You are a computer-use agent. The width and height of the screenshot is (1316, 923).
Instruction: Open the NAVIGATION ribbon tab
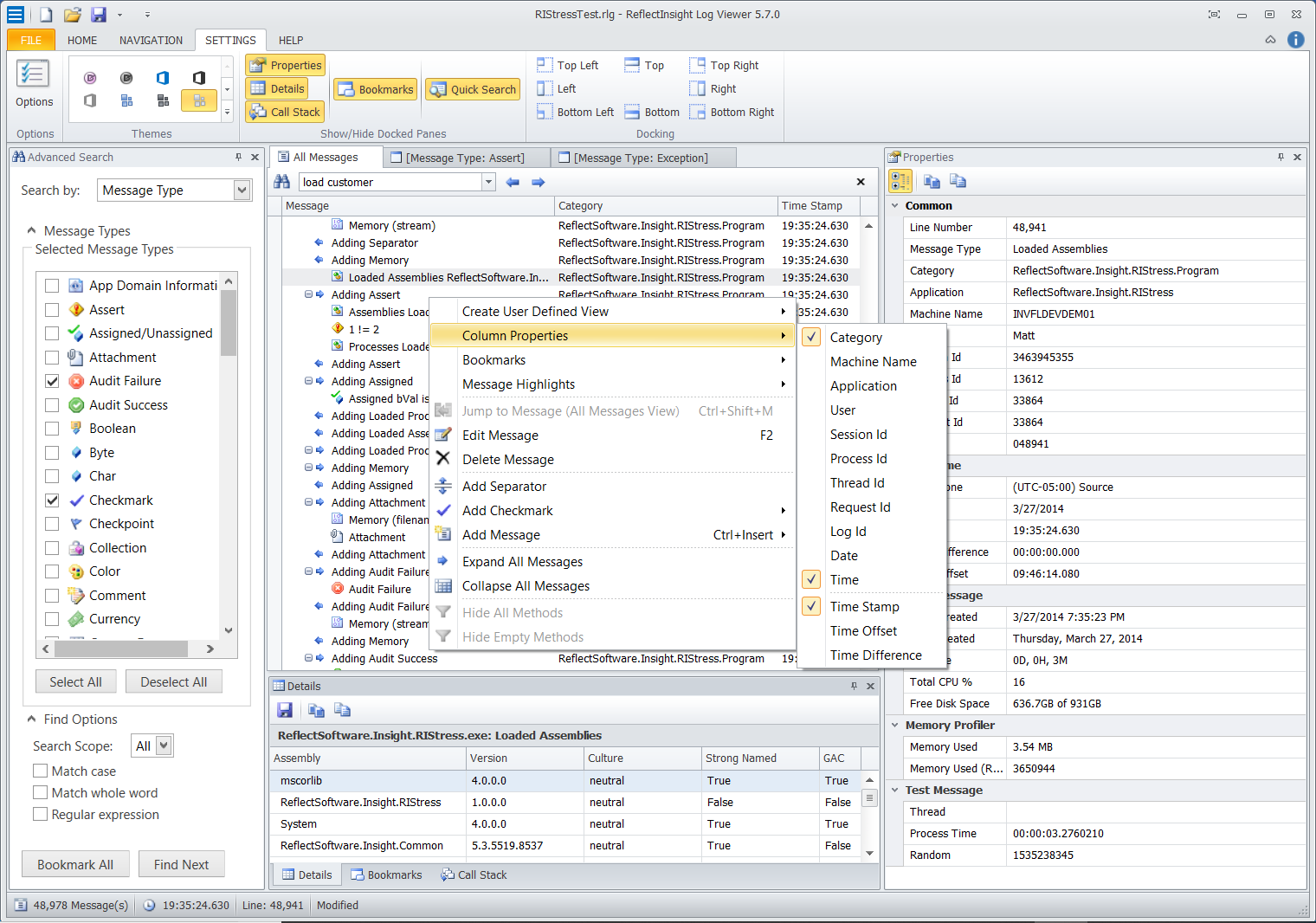151,40
